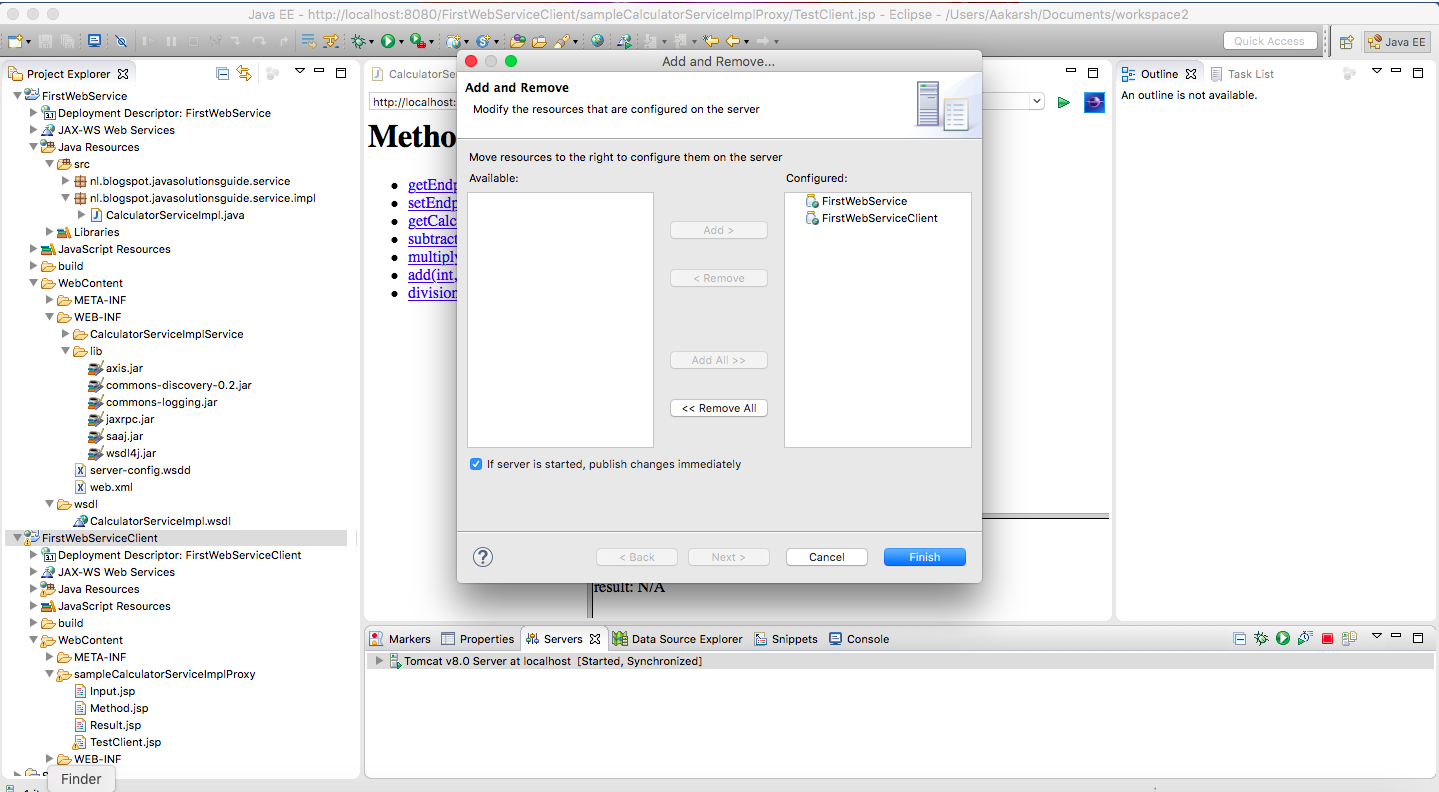The image size is (1439, 792).
Task: Collapse all in Project Explorer toolbar
Action: pos(222,73)
